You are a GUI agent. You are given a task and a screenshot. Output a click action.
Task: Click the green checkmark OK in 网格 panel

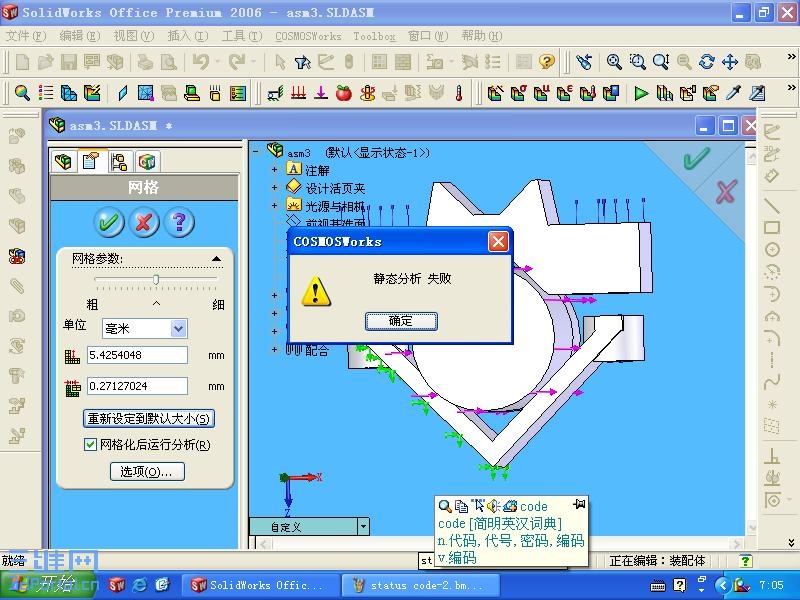coord(109,223)
